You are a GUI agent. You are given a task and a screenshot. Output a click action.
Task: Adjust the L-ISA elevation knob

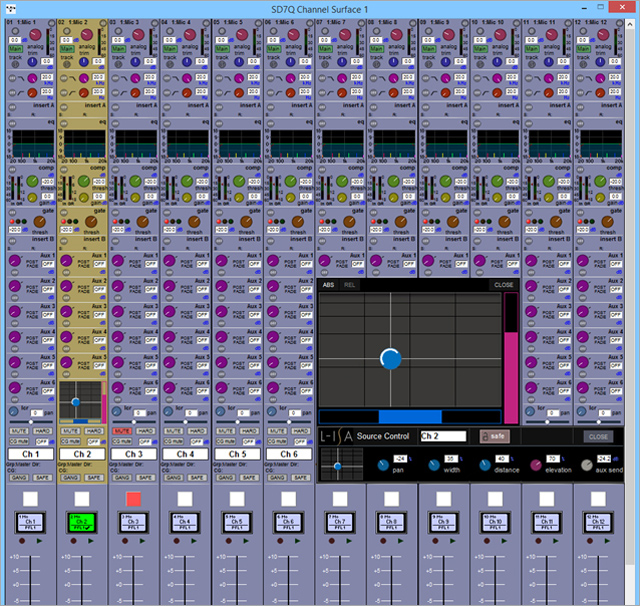click(536, 465)
